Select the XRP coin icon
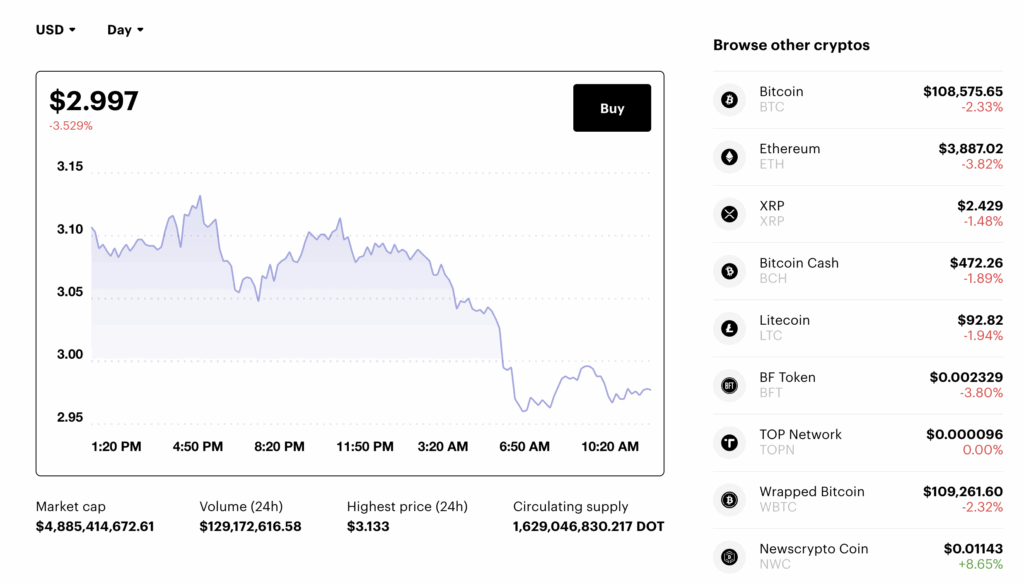The height and width of the screenshot is (584, 1024). click(x=729, y=214)
